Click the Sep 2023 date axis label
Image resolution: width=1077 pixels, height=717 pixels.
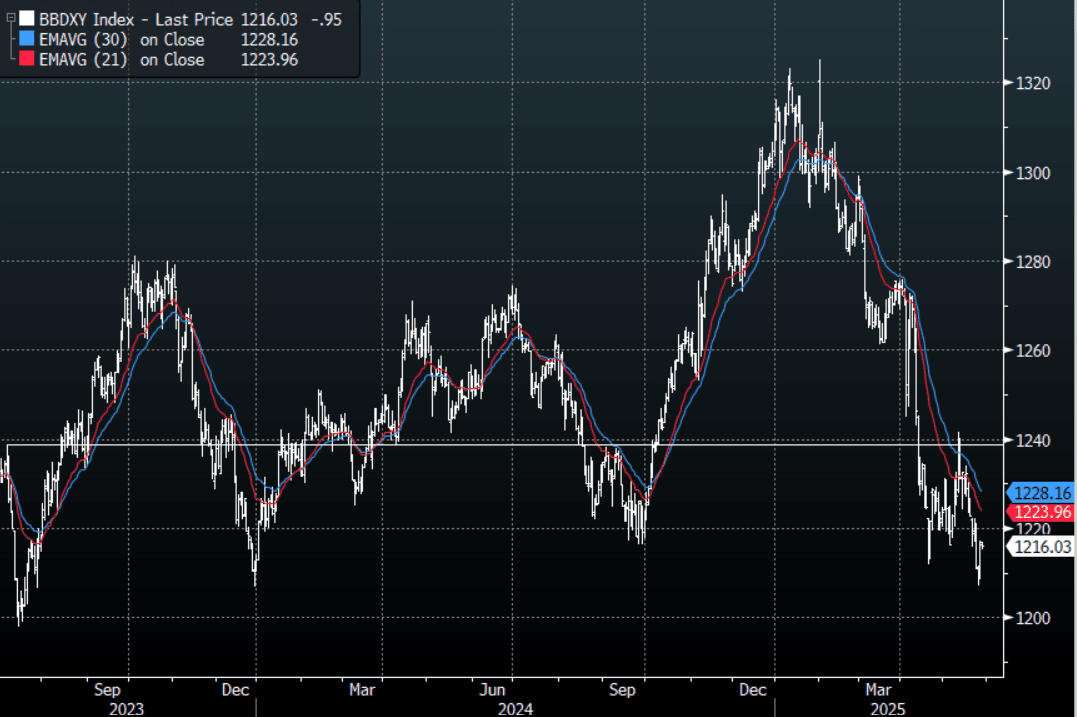(109, 689)
